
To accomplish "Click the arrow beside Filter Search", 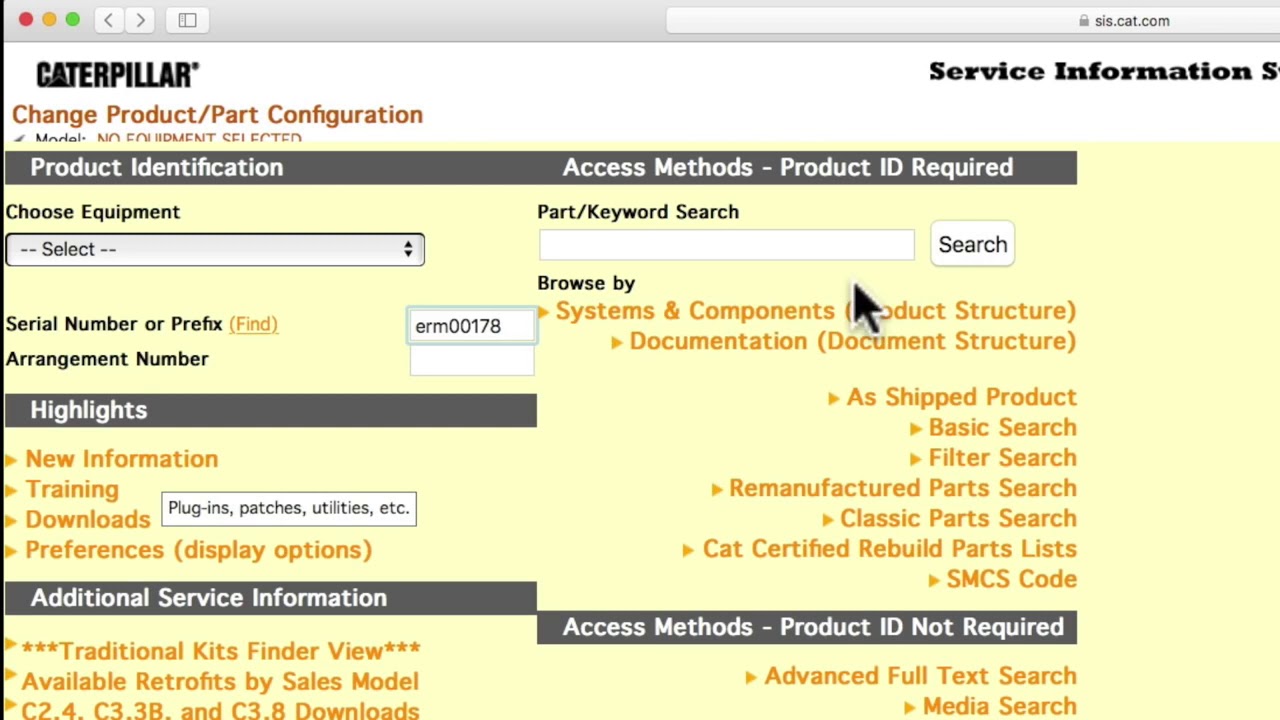I will click(x=916, y=459).
